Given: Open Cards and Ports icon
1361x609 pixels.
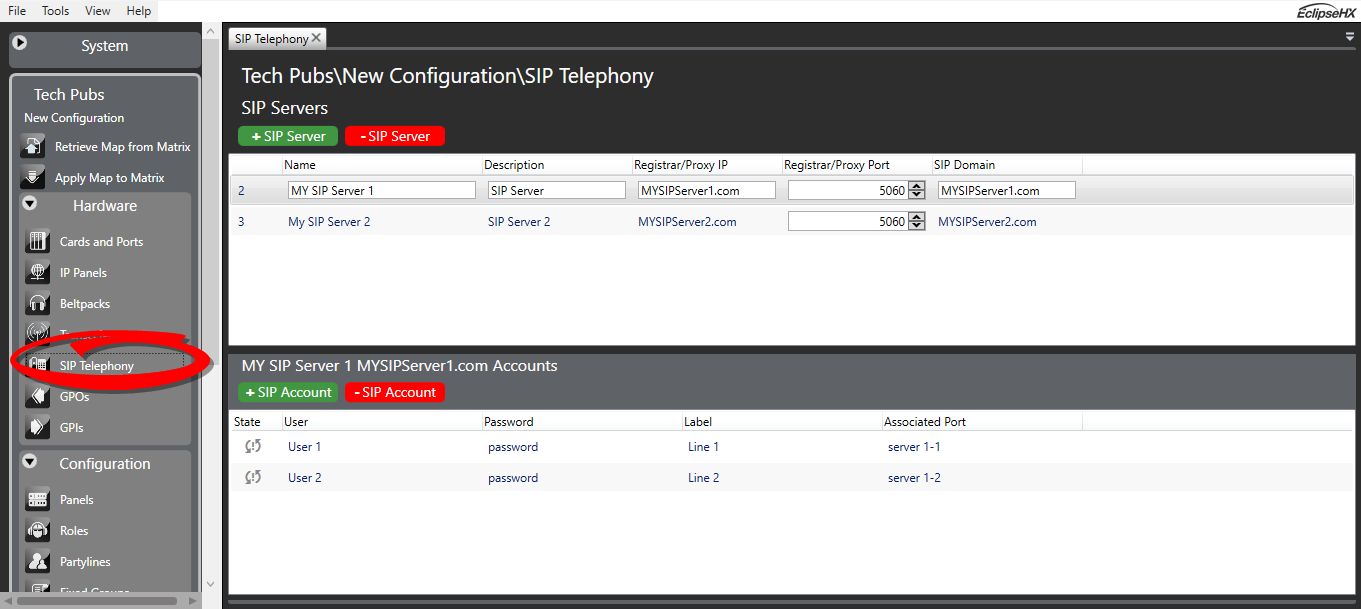Looking at the screenshot, I should coord(38,241).
